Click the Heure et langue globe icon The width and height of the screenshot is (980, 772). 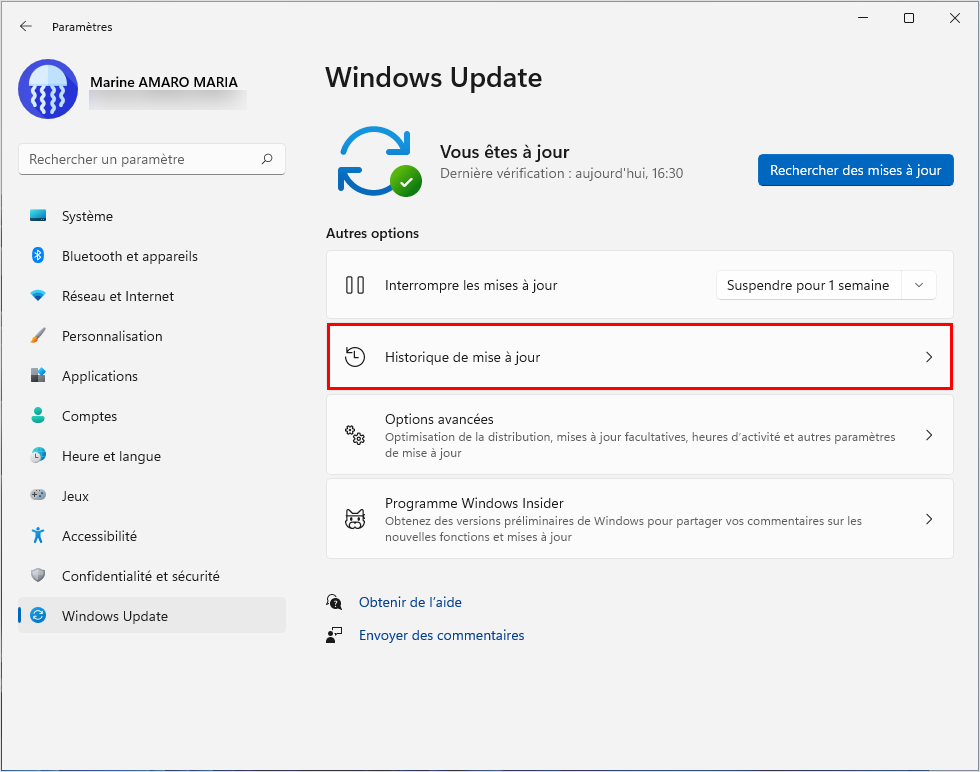pos(38,456)
